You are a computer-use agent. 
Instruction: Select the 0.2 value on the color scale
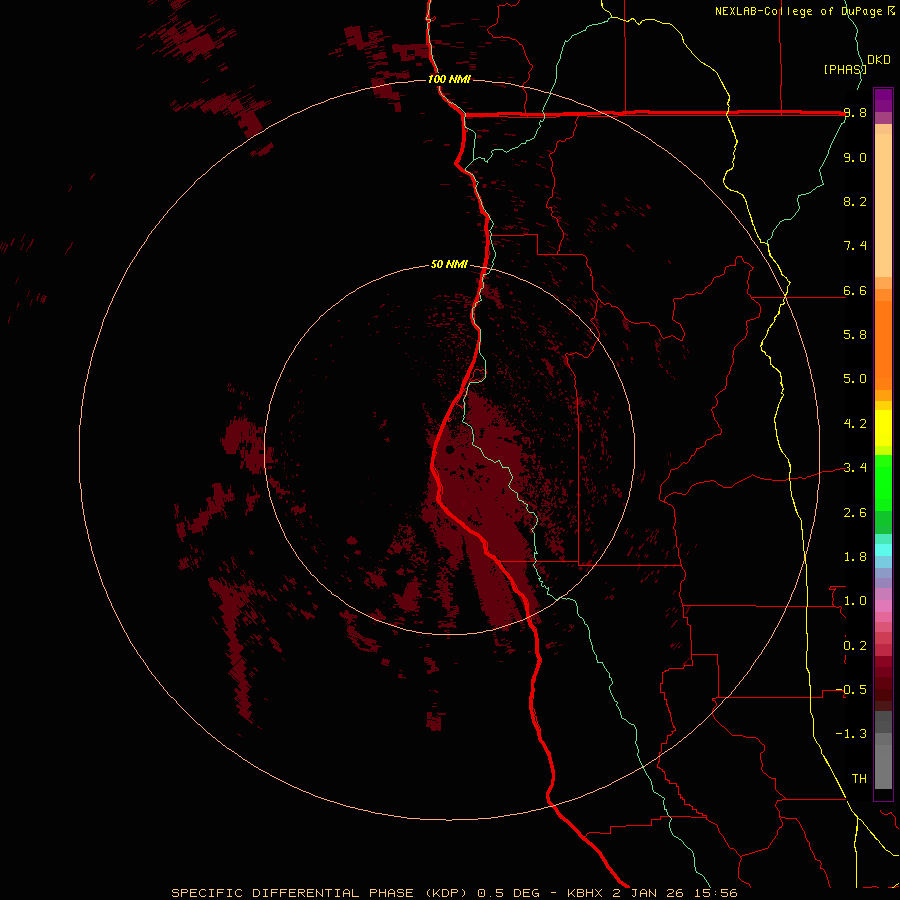click(855, 646)
